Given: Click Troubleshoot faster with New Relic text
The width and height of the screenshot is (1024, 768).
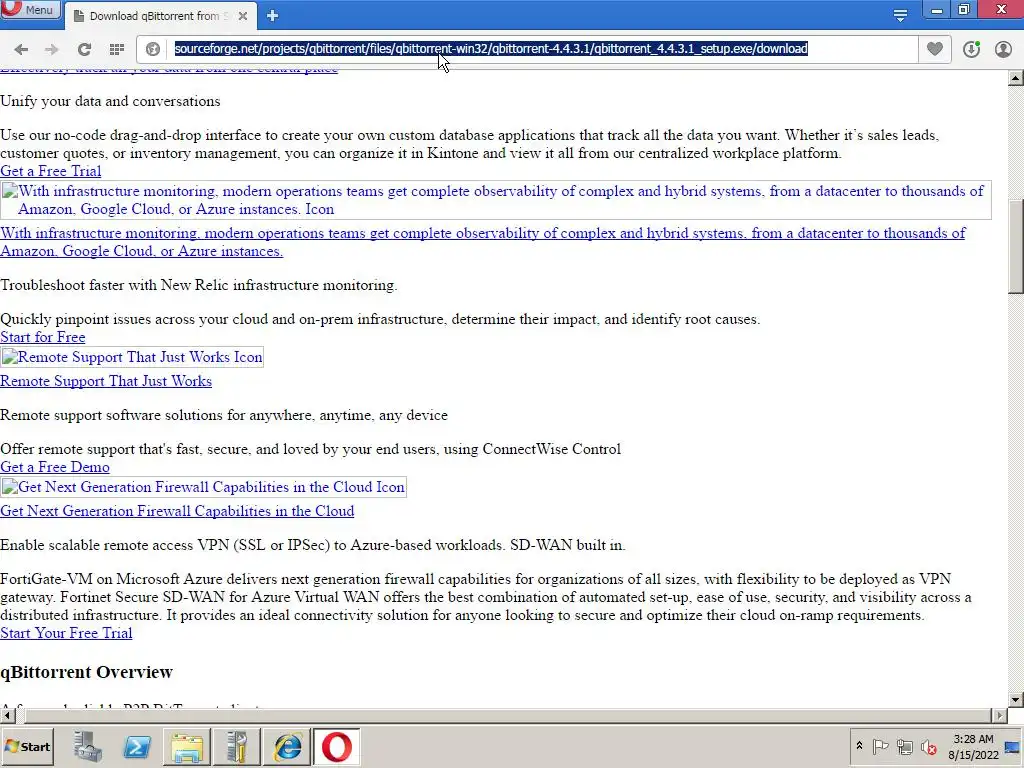Looking at the screenshot, I should tap(199, 285).
